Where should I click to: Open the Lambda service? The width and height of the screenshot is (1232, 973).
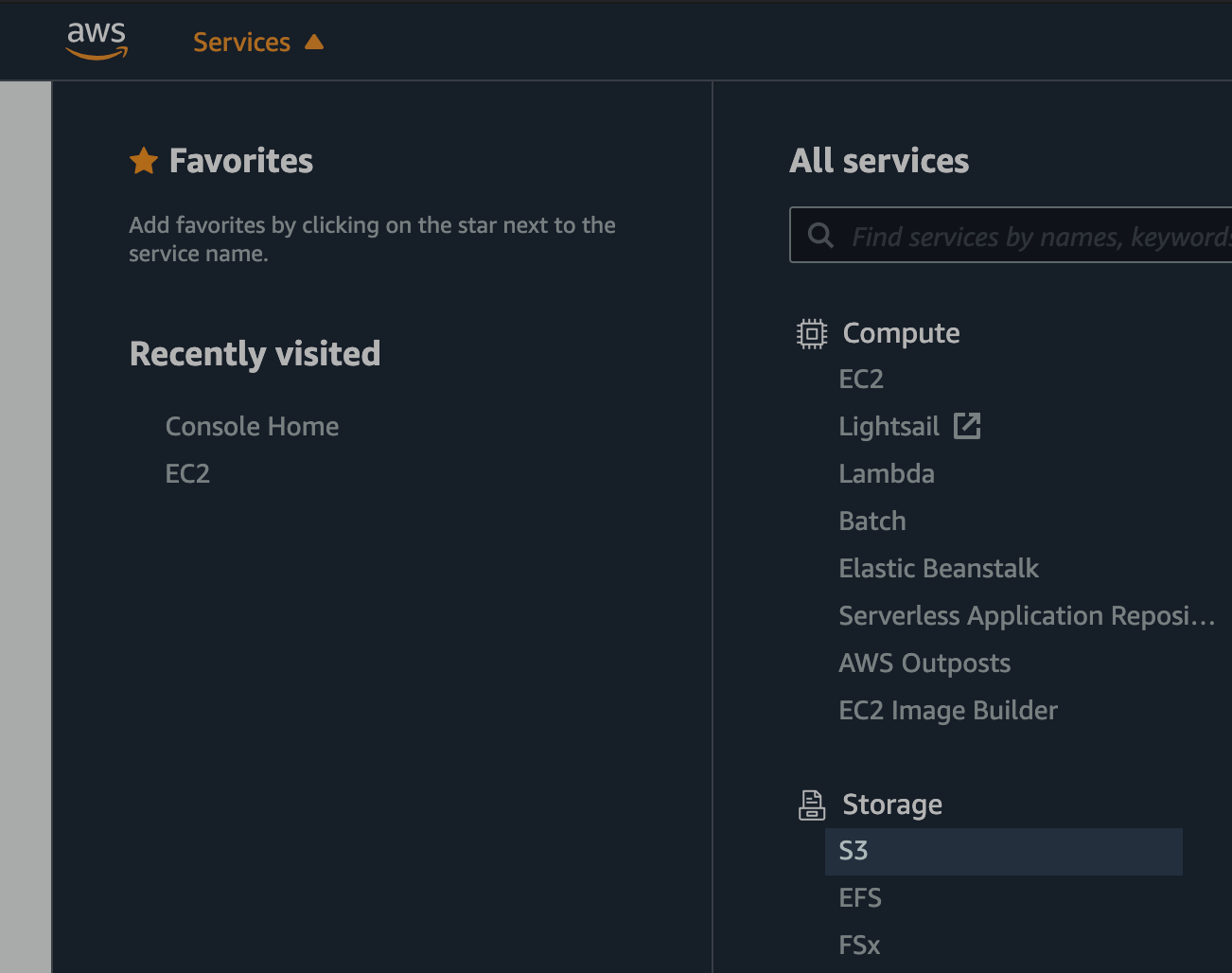click(x=887, y=473)
